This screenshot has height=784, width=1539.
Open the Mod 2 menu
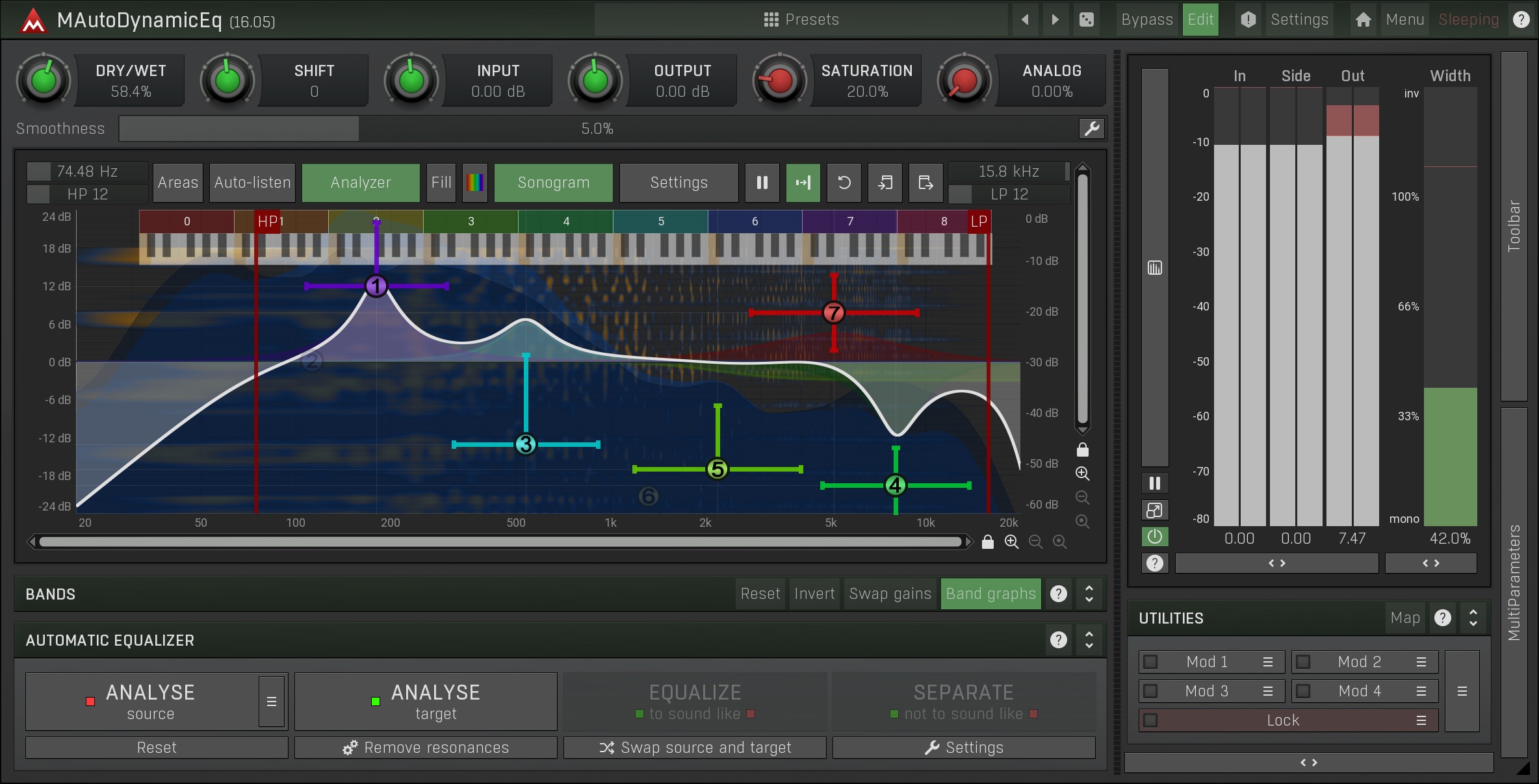1421,662
